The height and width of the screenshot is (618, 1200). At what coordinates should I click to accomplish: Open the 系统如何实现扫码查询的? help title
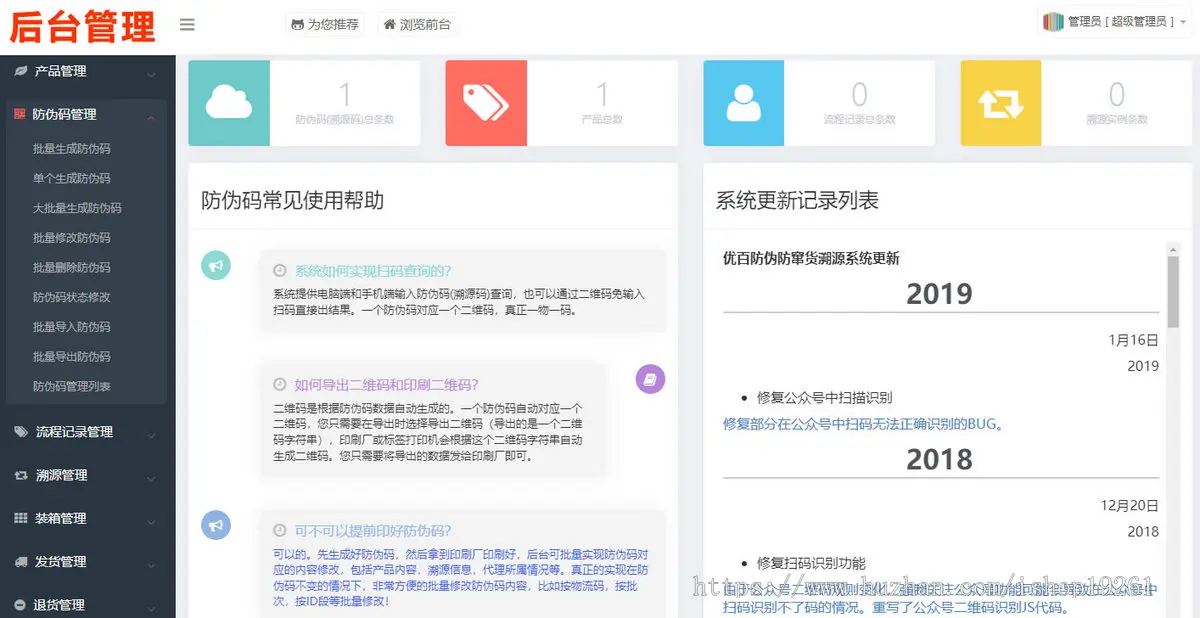click(x=373, y=271)
